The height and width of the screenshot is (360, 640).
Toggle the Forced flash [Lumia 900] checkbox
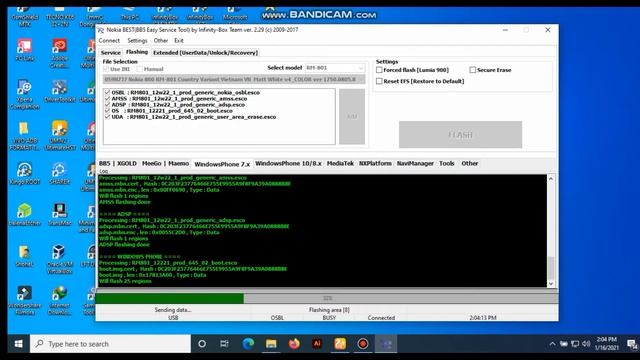coord(379,70)
